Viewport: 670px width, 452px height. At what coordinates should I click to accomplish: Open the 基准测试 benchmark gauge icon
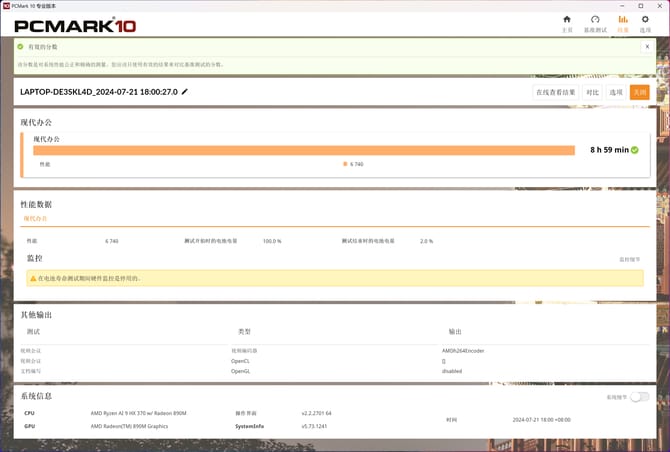595,23
